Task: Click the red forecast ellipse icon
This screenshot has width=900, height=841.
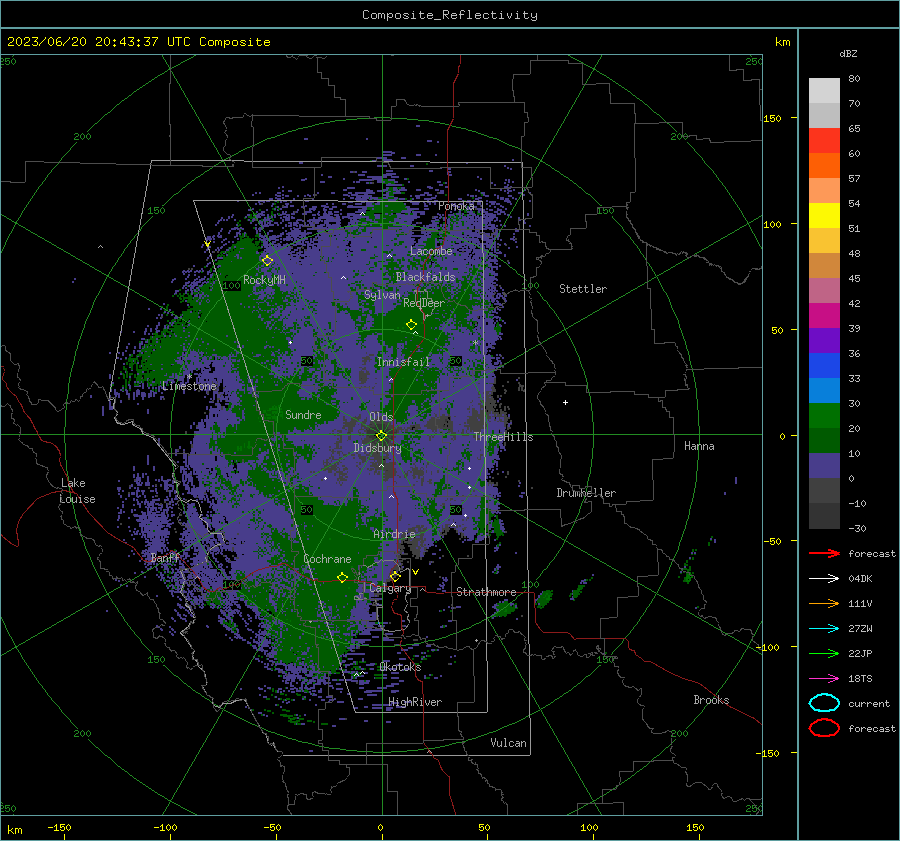Action: (824, 728)
